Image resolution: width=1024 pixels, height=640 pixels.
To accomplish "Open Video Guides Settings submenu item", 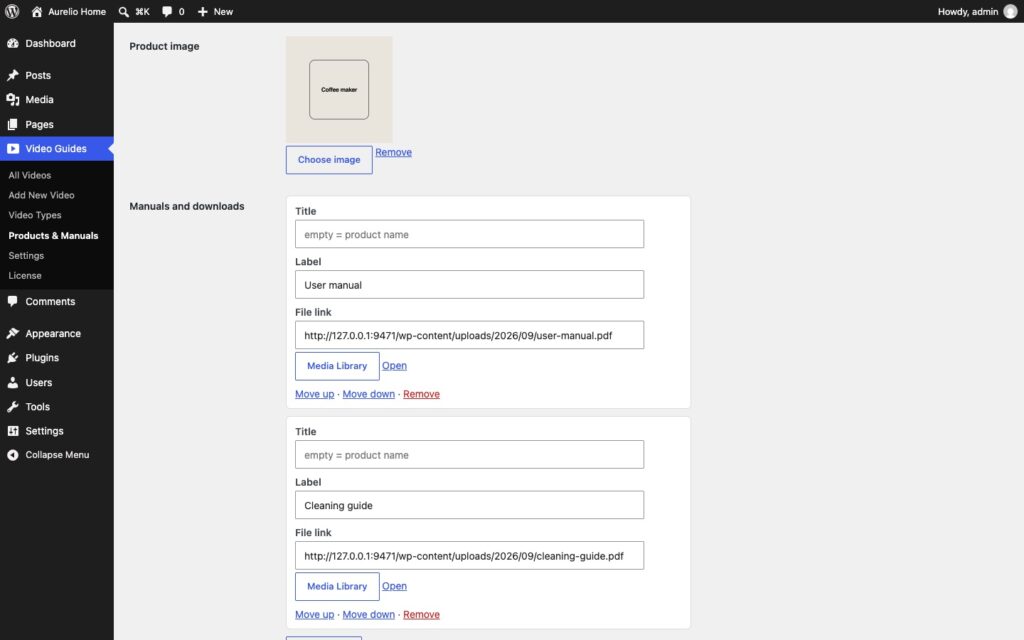I will click(x=26, y=255).
